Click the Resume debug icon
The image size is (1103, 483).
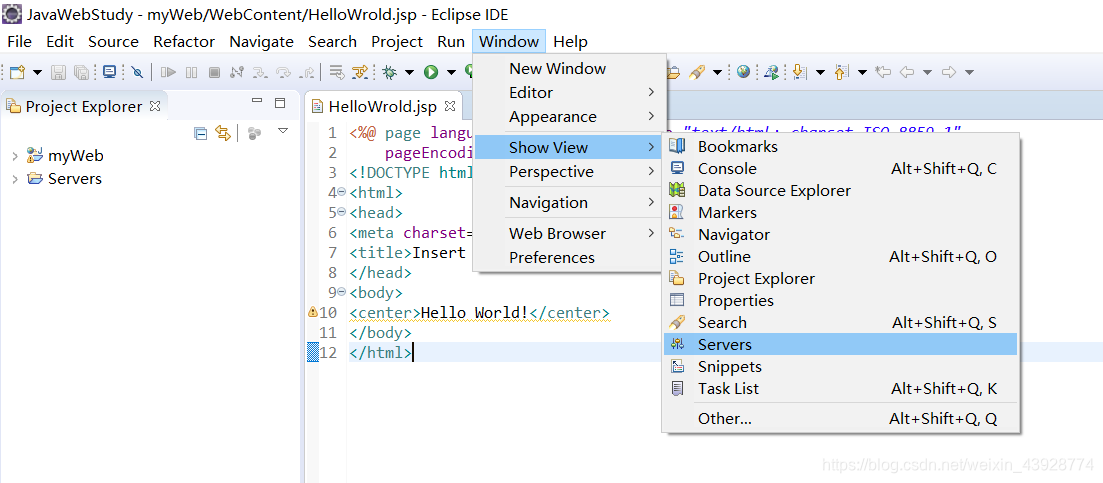[168, 72]
